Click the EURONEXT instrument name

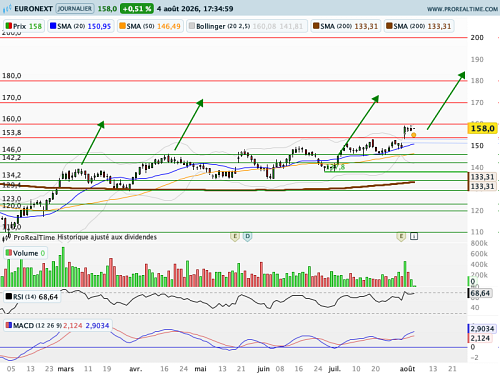[33, 9]
